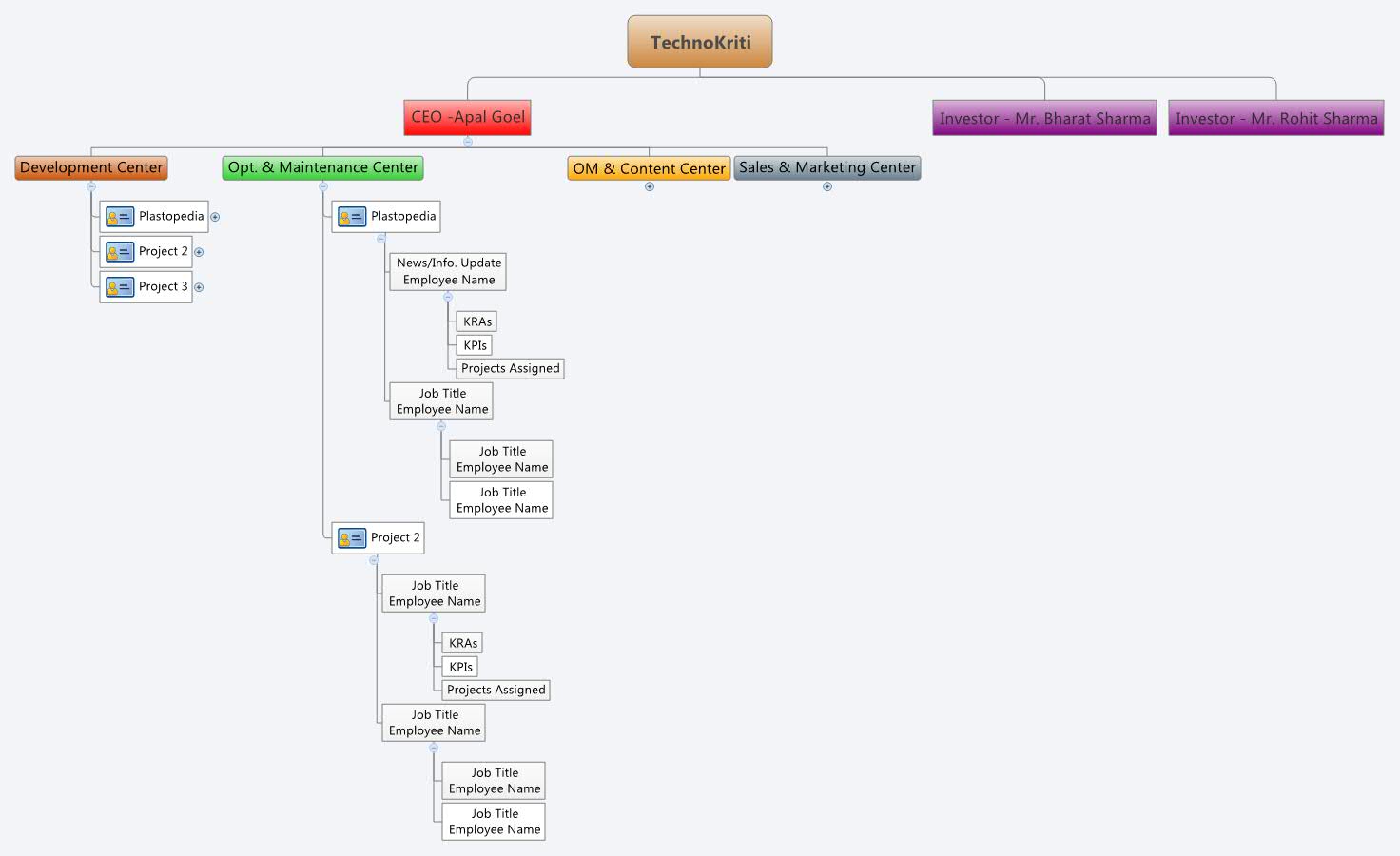Collapse the Sales & Marketing Center branch
This screenshot has height=856, width=1400.
pyautogui.click(x=826, y=186)
